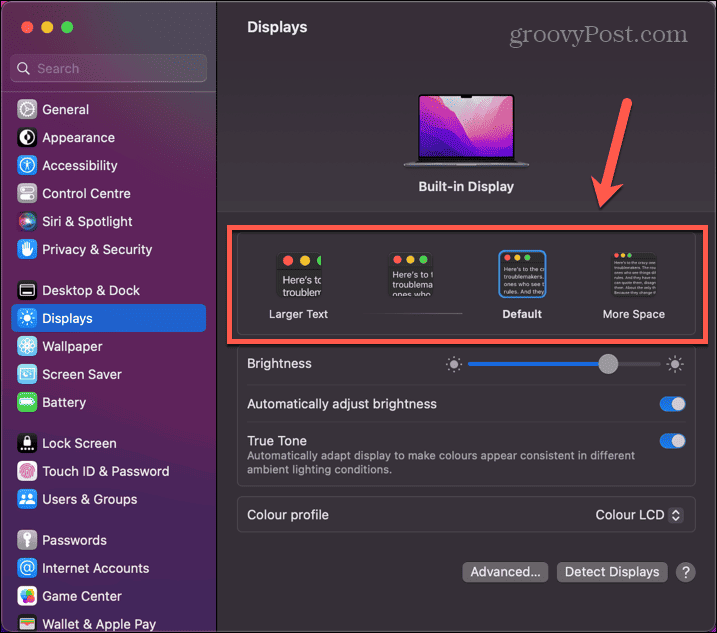The height and width of the screenshot is (633, 717).
Task: Open help with the question mark button
Action: coord(685,572)
